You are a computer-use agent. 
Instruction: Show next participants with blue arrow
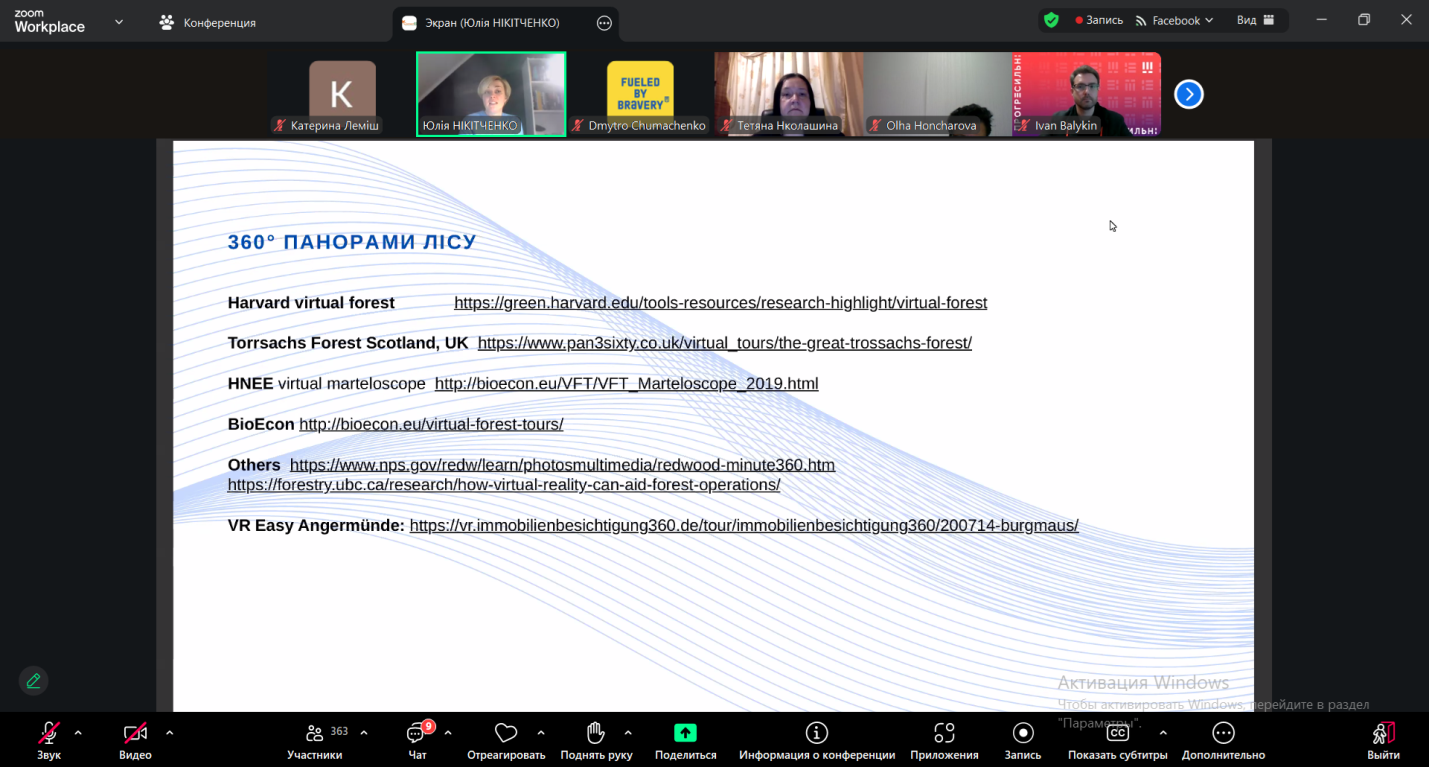coord(1188,94)
